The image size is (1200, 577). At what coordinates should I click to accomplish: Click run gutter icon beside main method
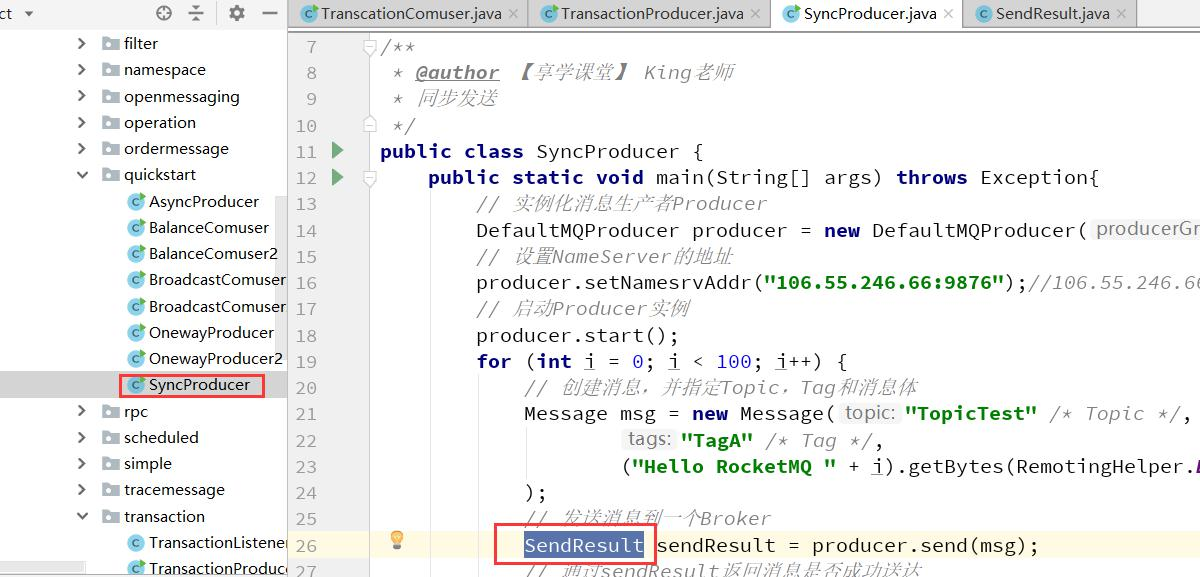[337, 177]
